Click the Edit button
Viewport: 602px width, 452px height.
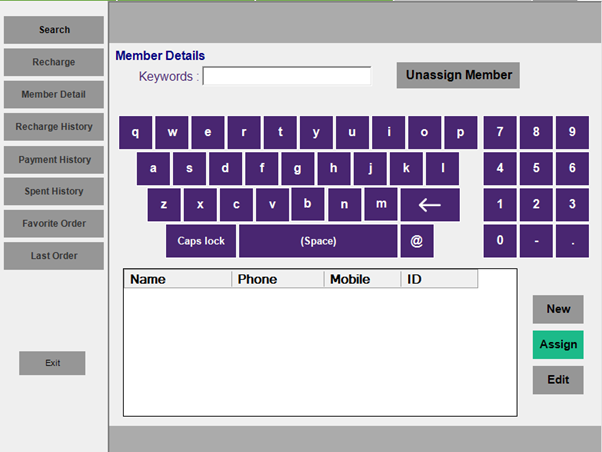click(558, 380)
